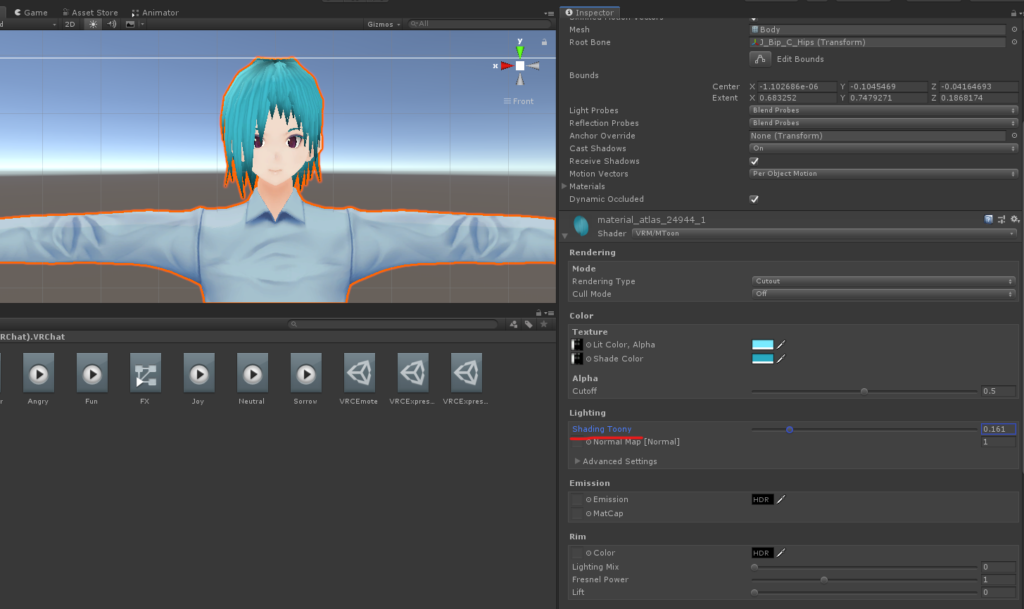Open Mesh object picker circle
Screen dimensions: 1024x609
[1014, 29]
